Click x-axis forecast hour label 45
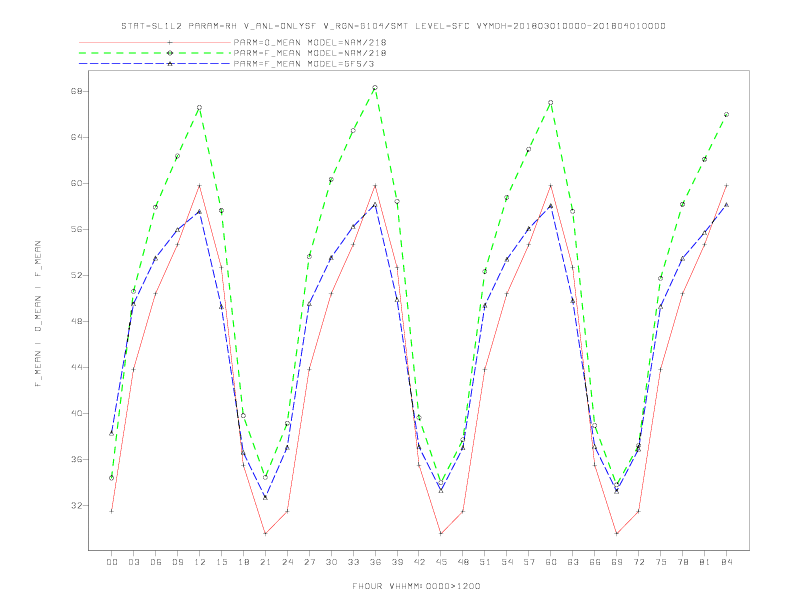This screenshot has width=792, height=612. [x=441, y=562]
